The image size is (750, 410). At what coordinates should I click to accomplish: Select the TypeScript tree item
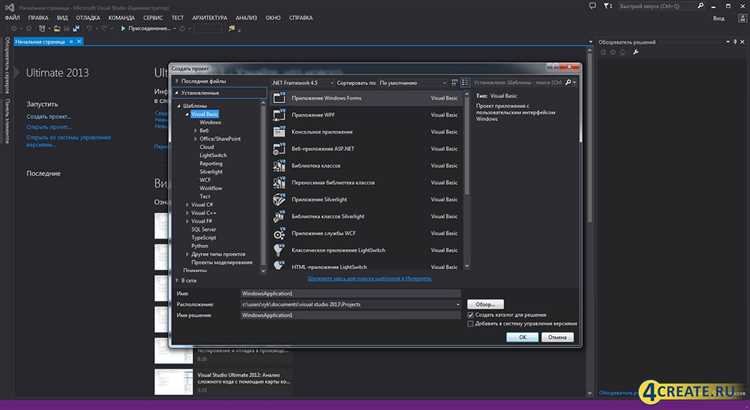204,238
